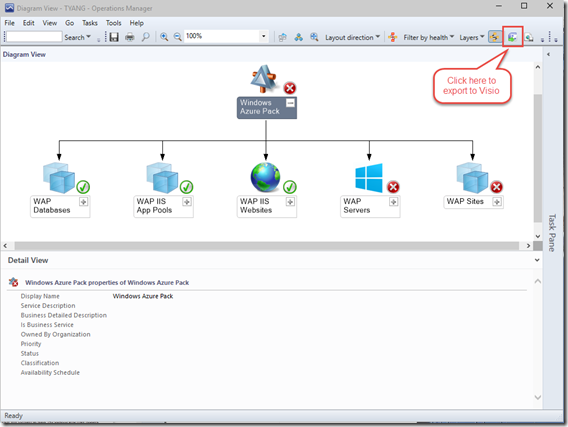This screenshot has height=427, width=568.
Task: Click the Is Business Service property label
Action: click(47, 325)
